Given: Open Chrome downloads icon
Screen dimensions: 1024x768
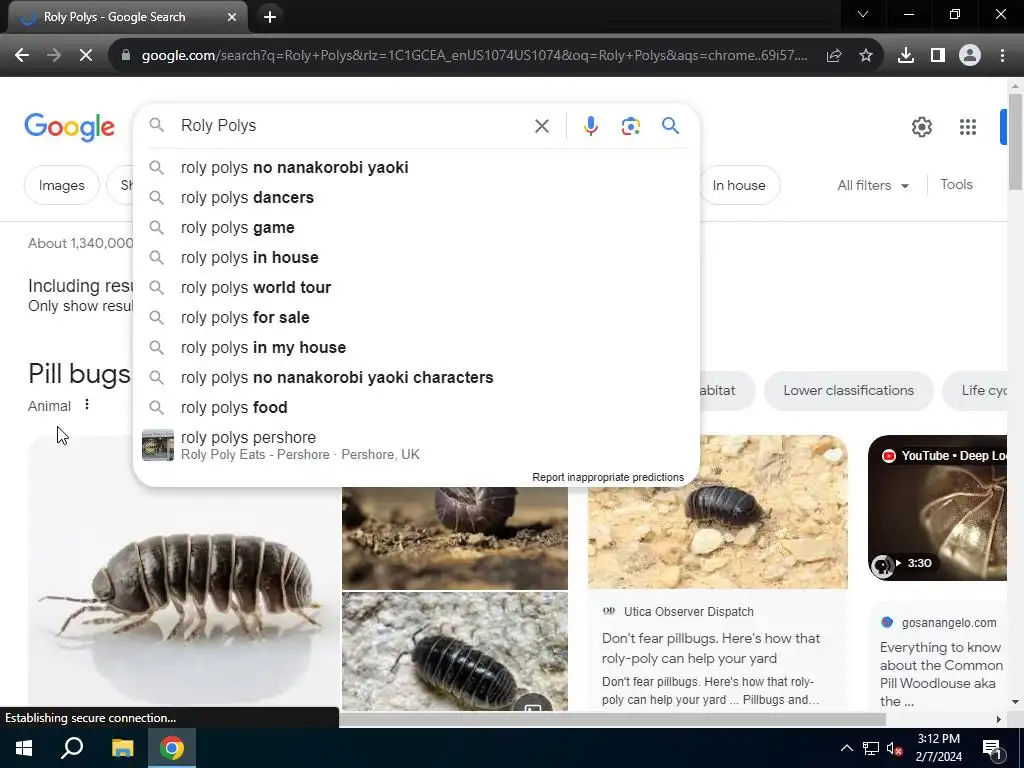Looking at the screenshot, I should (906, 56).
